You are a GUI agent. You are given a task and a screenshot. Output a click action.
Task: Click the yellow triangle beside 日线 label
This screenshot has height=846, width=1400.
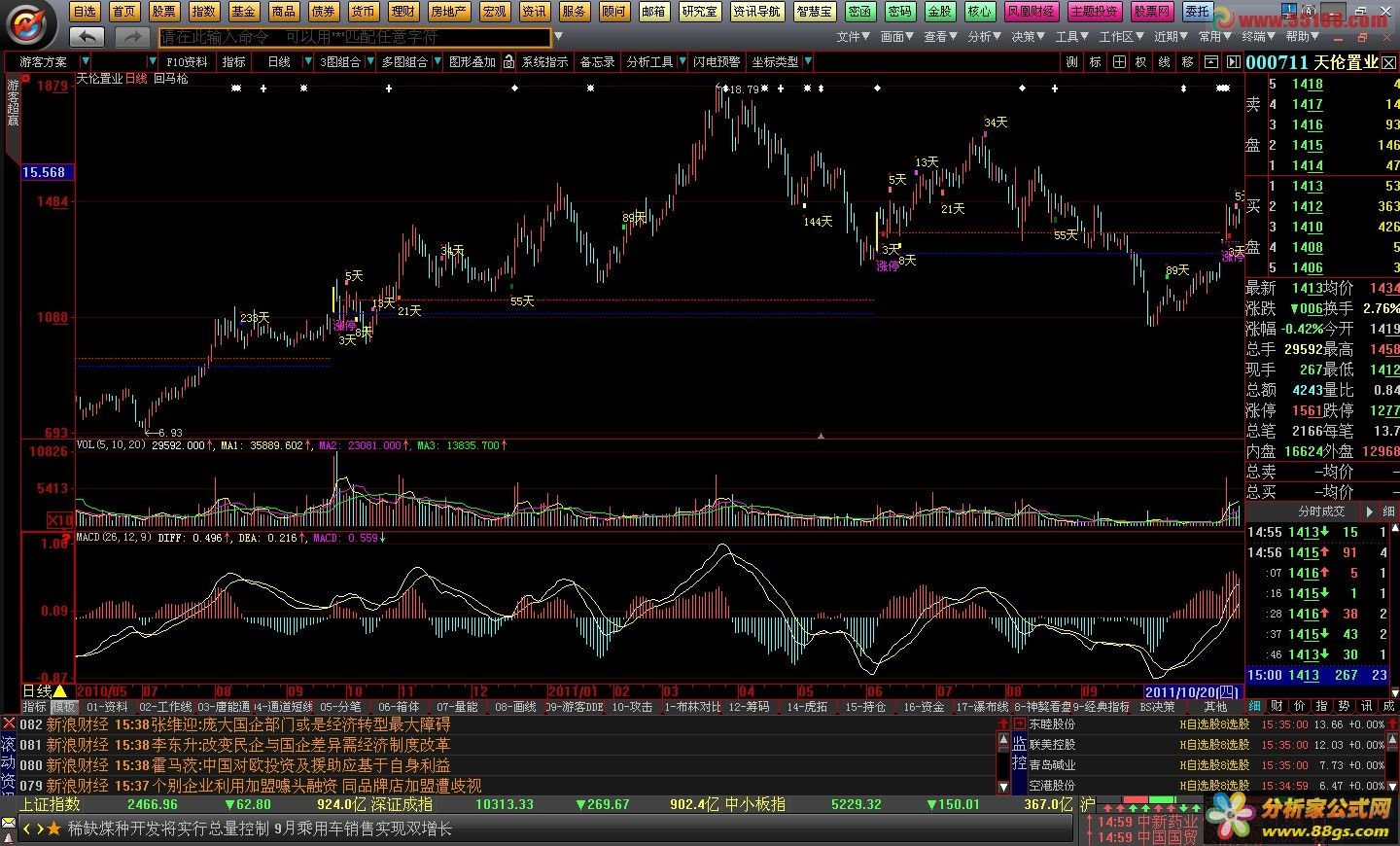tap(60, 691)
